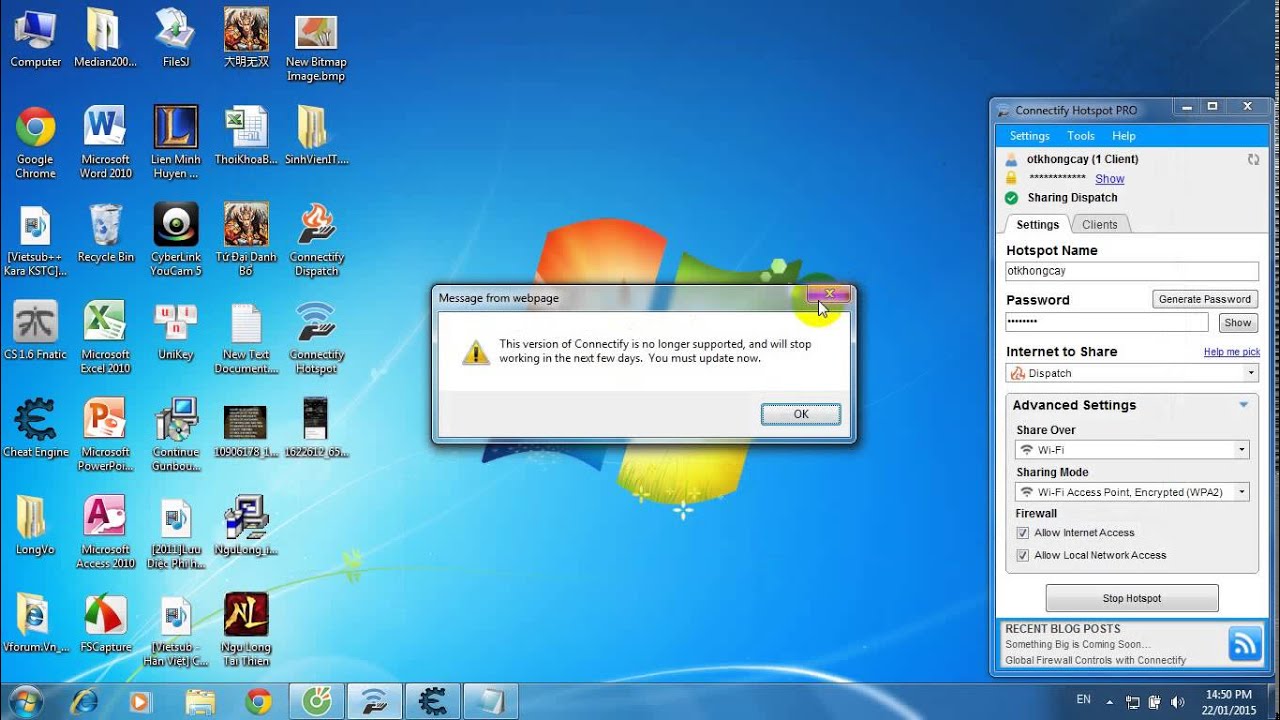Open the ThoiKhoaB... spreadsheet file
Viewport: 1280px width, 720px height.
tap(246, 135)
